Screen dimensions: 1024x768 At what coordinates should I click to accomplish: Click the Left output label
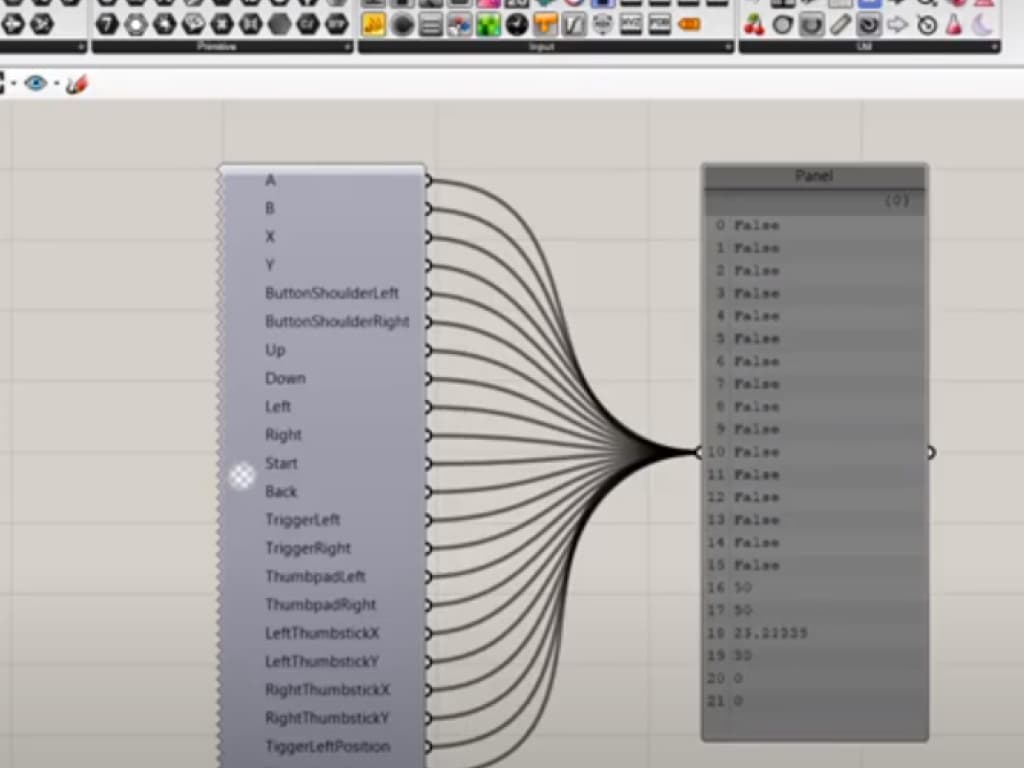(278, 406)
